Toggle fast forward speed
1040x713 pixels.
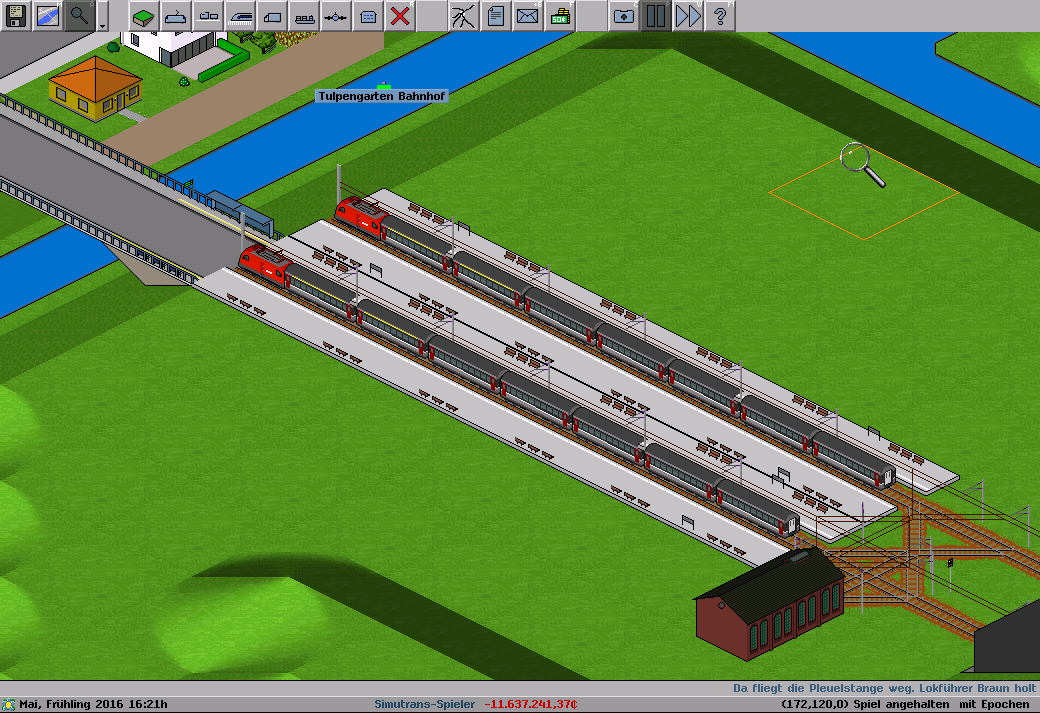point(688,15)
